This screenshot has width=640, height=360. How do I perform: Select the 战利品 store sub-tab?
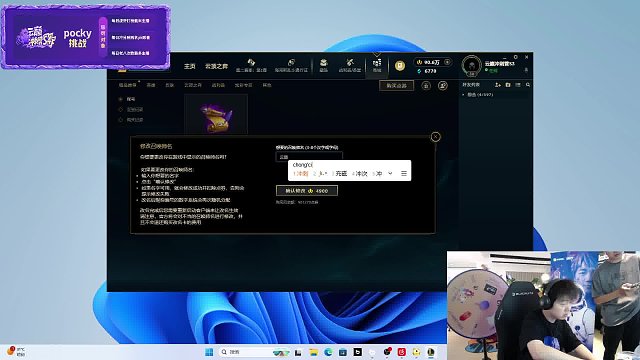pos(218,85)
